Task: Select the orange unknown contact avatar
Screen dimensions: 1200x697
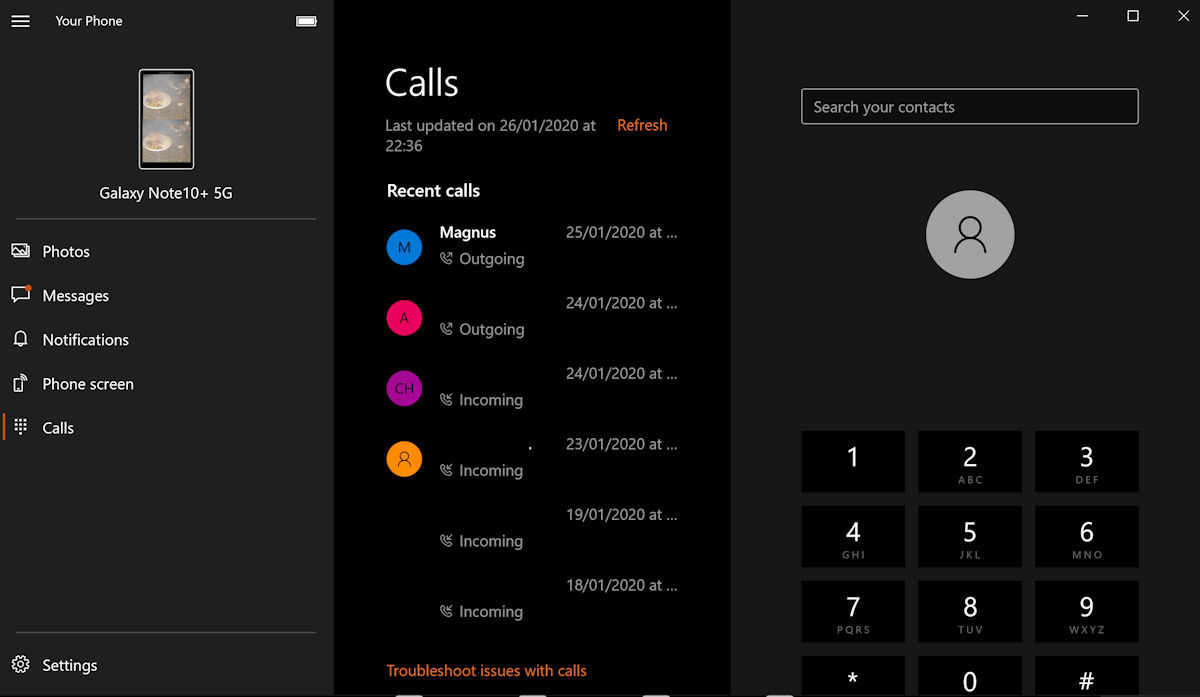Action: [404, 459]
